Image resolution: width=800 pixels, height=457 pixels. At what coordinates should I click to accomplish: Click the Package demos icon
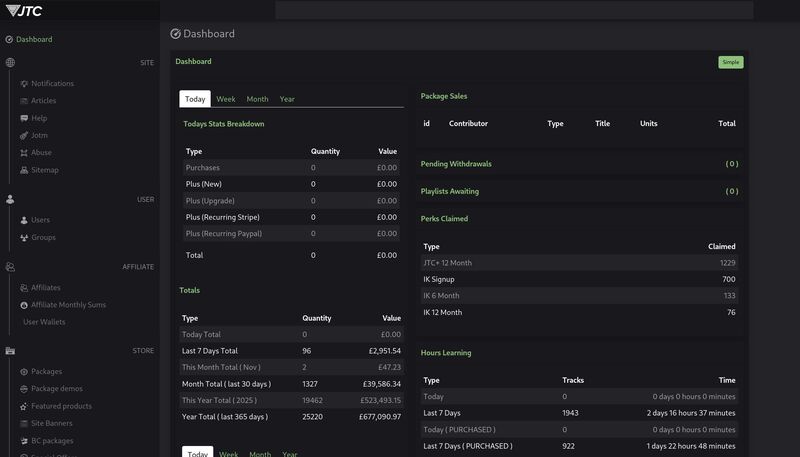click(24, 389)
